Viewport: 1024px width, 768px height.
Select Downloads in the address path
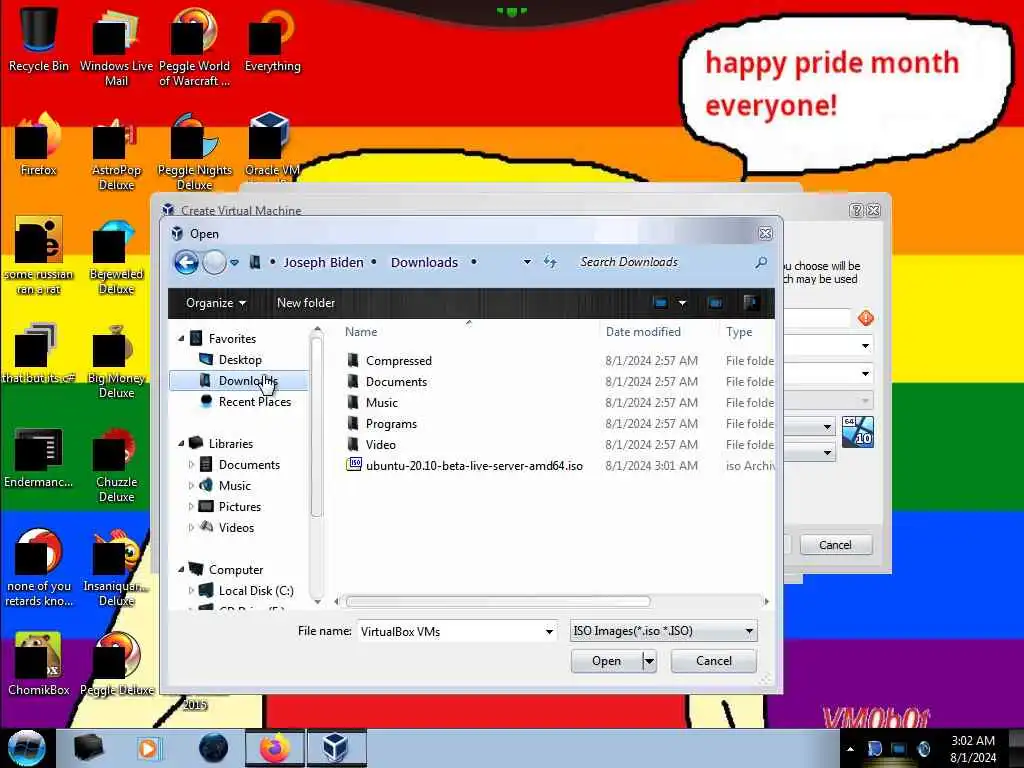tap(424, 262)
